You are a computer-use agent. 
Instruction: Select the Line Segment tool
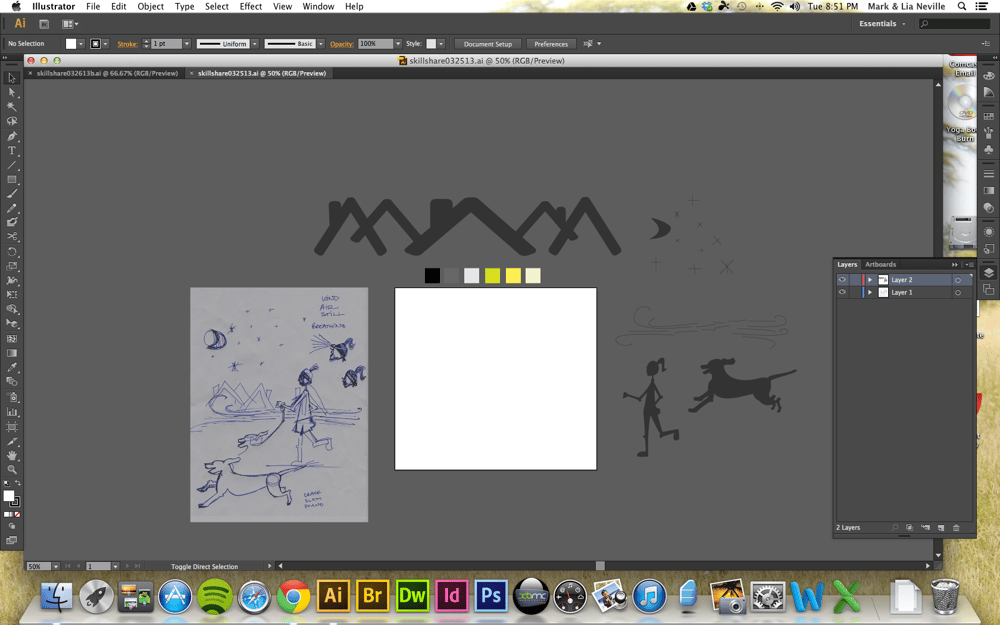point(11,165)
